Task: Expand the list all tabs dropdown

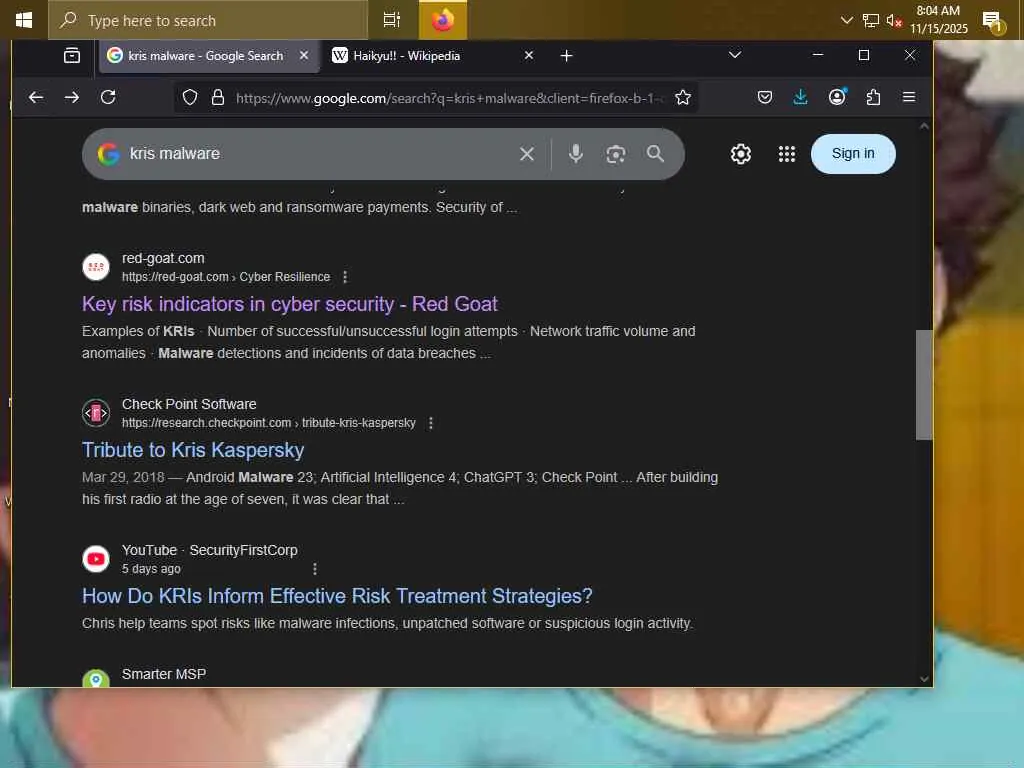Action: tap(735, 55)
